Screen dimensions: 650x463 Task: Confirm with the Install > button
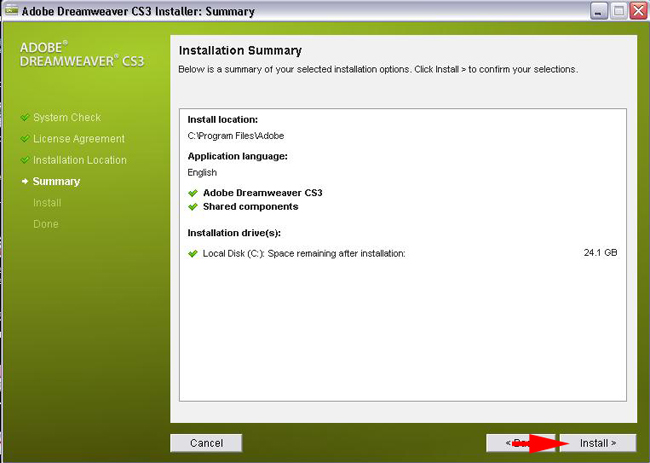pyautogui.click(x=597, y=442)
